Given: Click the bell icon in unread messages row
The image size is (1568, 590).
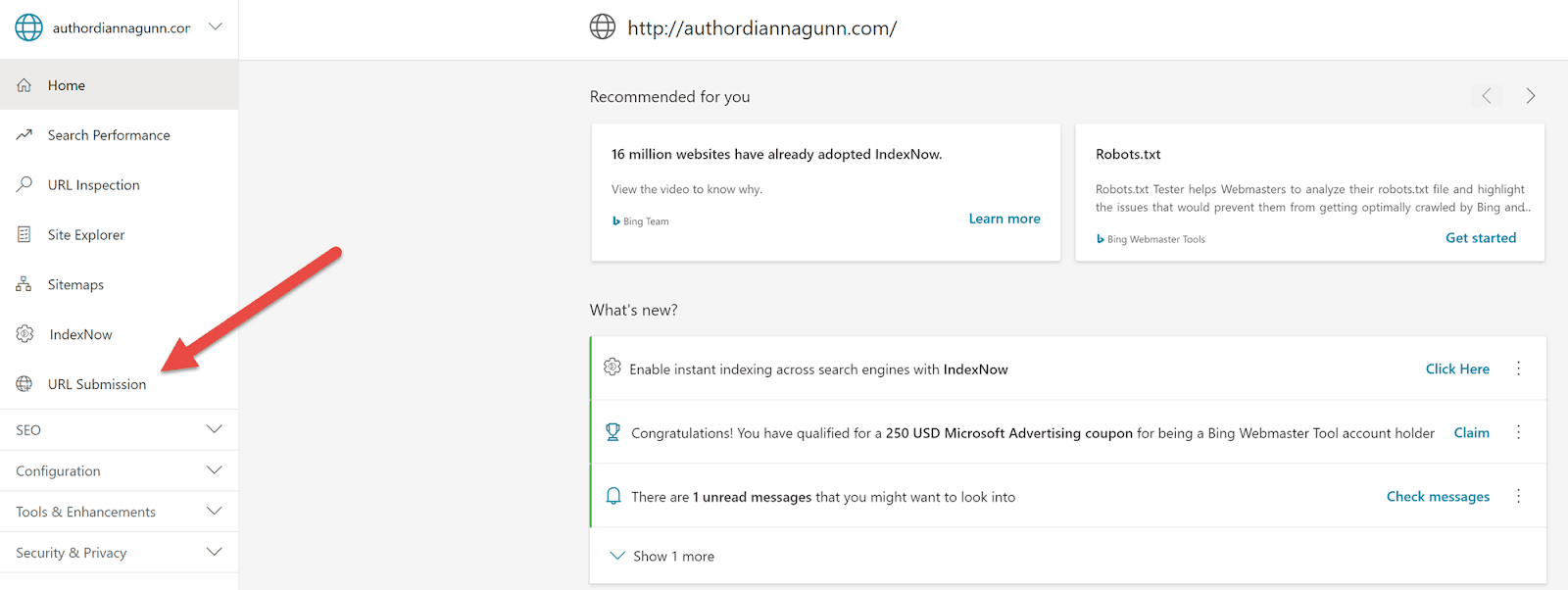Looking at the screenshot, I should tap(613, 496).
